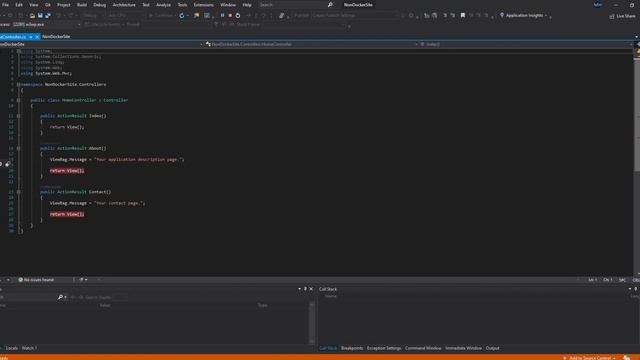The width and height of the screenshot is (640, 360).
Task: Click the Value column header in Locals
Action: 105,305
